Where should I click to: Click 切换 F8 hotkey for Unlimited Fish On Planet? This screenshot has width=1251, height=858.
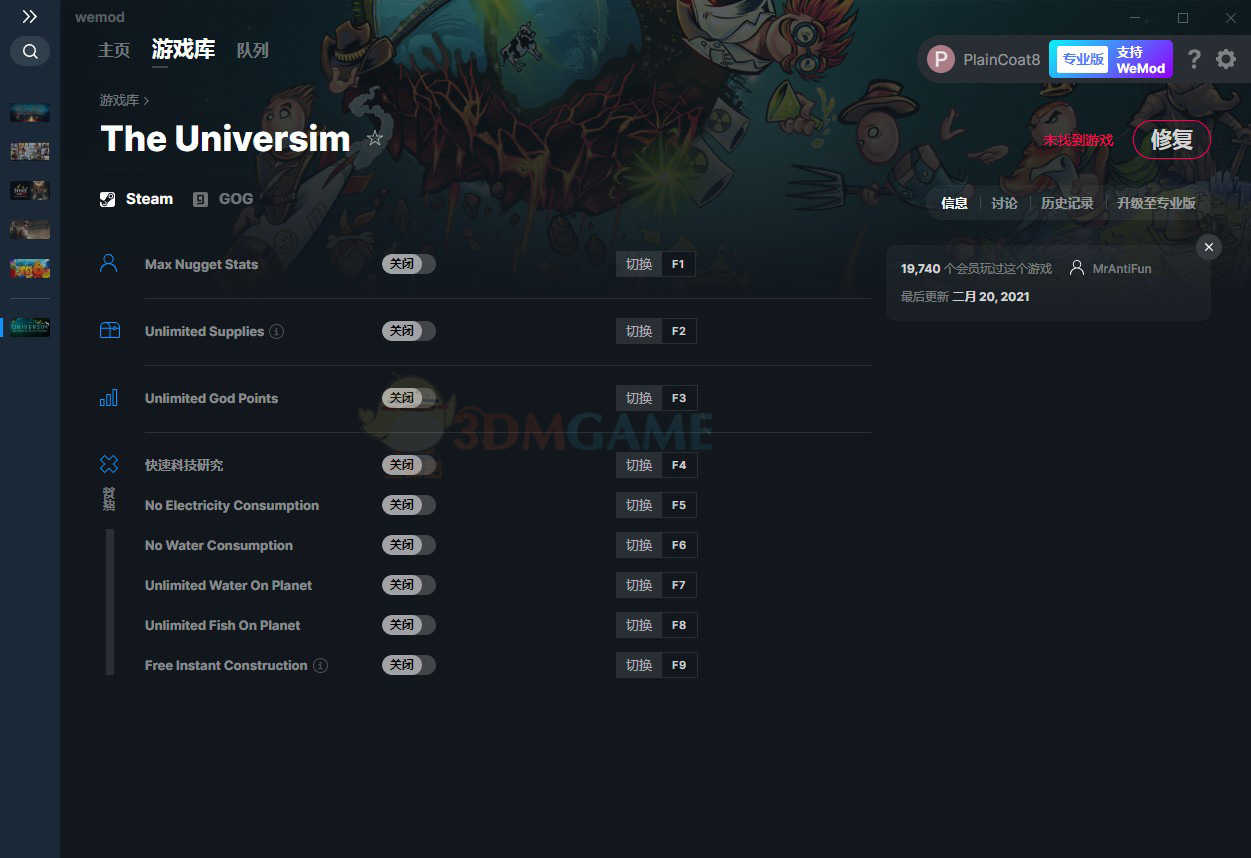pyautogui.click(x=656, y=625)
